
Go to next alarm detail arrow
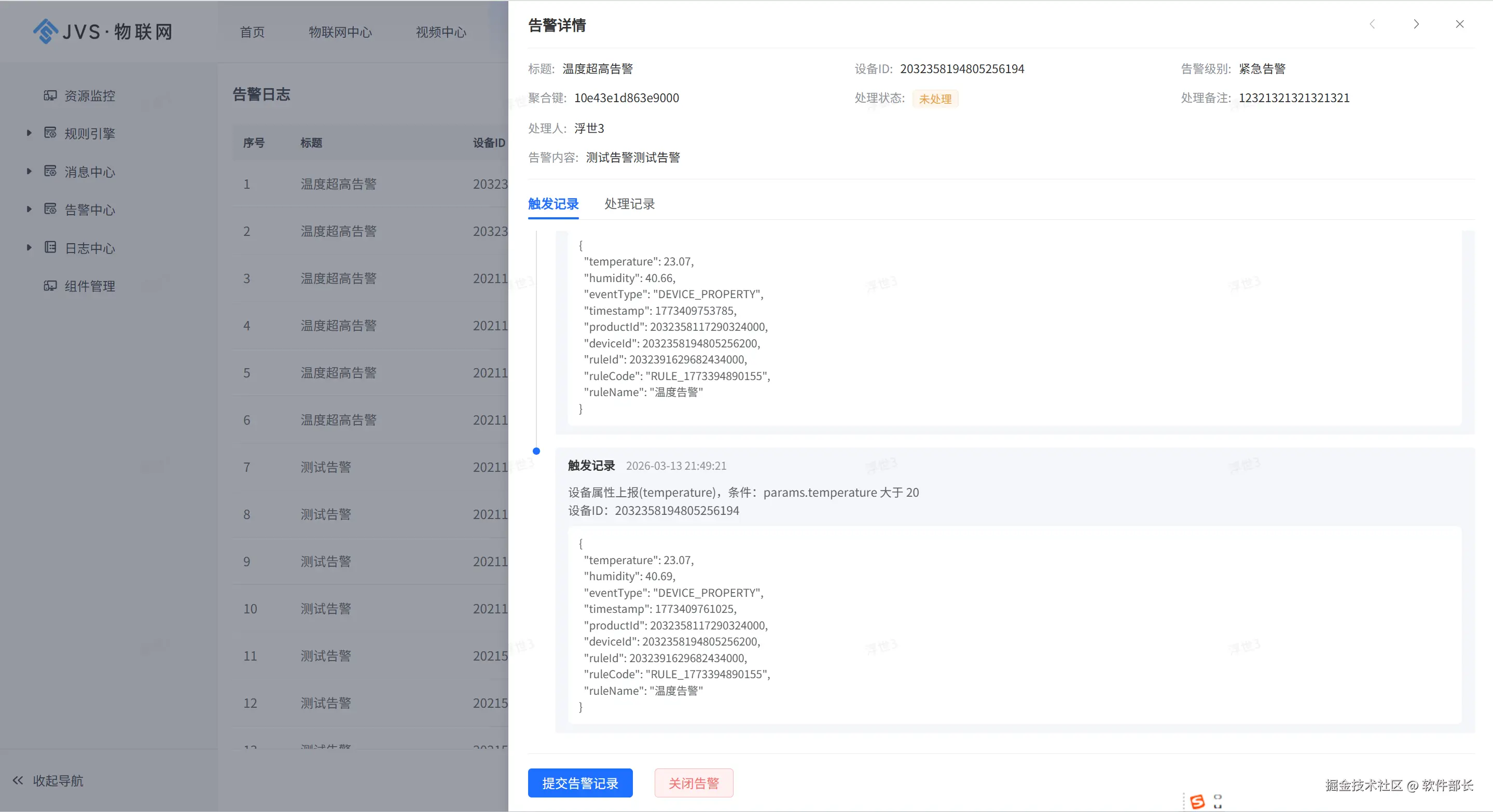pyautogui.click(x=1416, y=24)
